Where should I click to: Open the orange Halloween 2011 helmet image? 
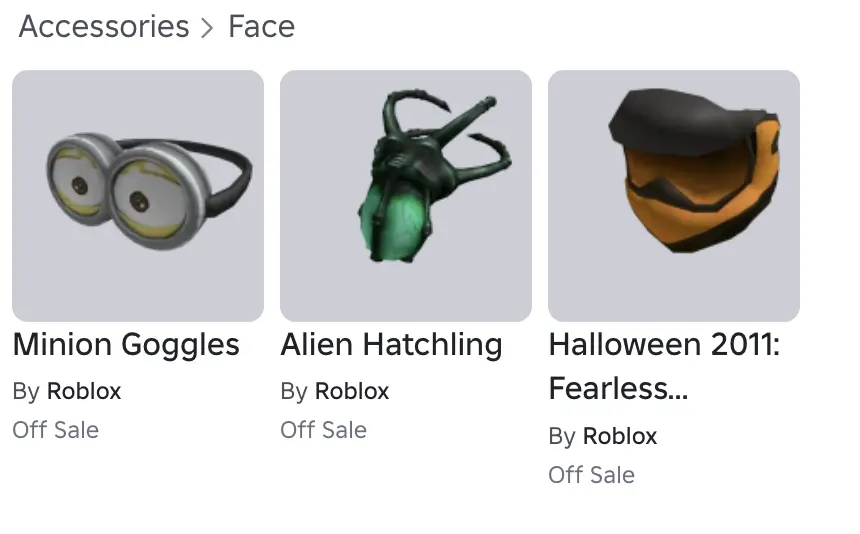click(x=674, y=196)
